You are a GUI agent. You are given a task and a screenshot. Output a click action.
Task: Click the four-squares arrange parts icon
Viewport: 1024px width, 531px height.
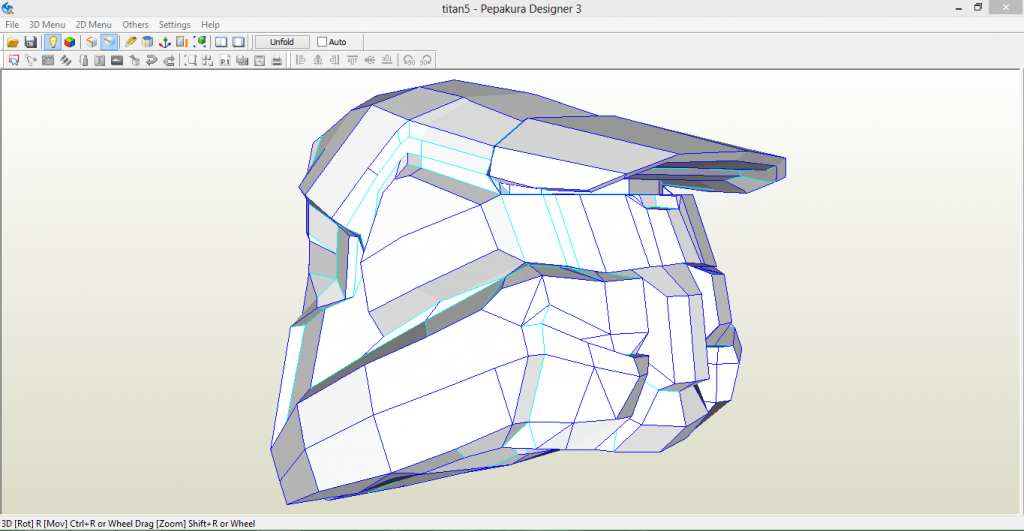click(x=208, y=60)
